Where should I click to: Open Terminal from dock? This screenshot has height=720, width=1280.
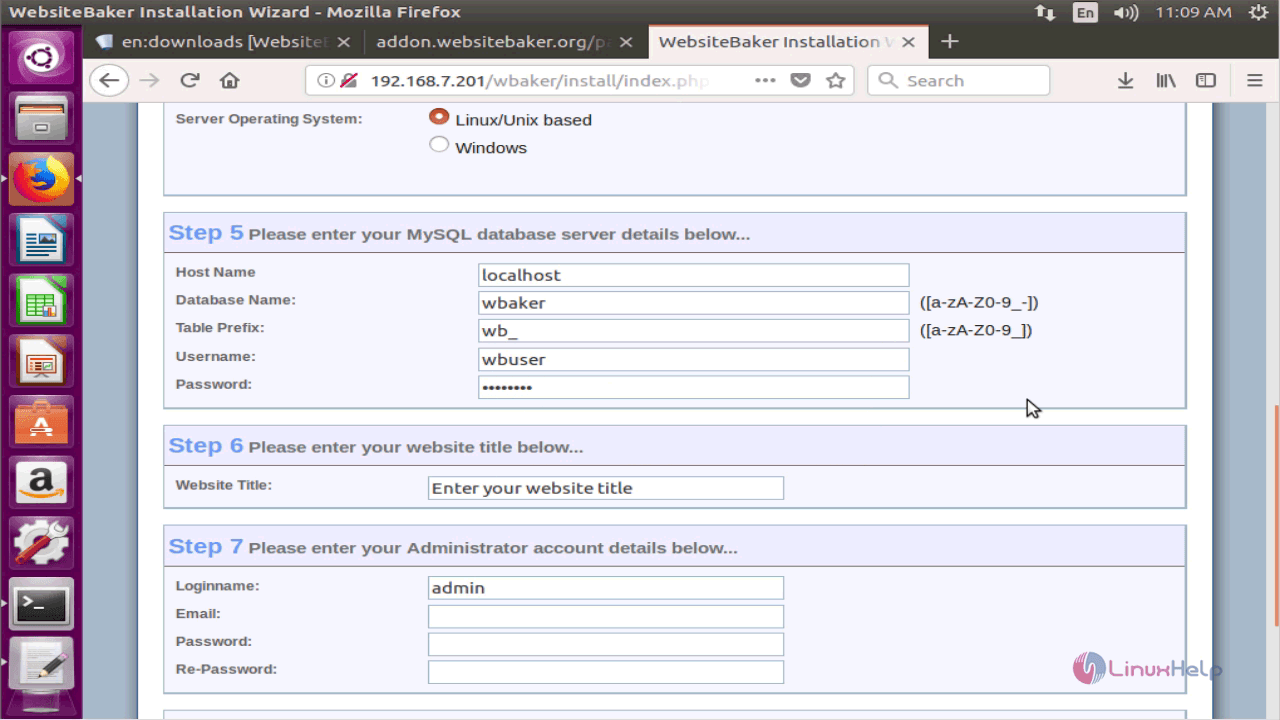(41, 606)
